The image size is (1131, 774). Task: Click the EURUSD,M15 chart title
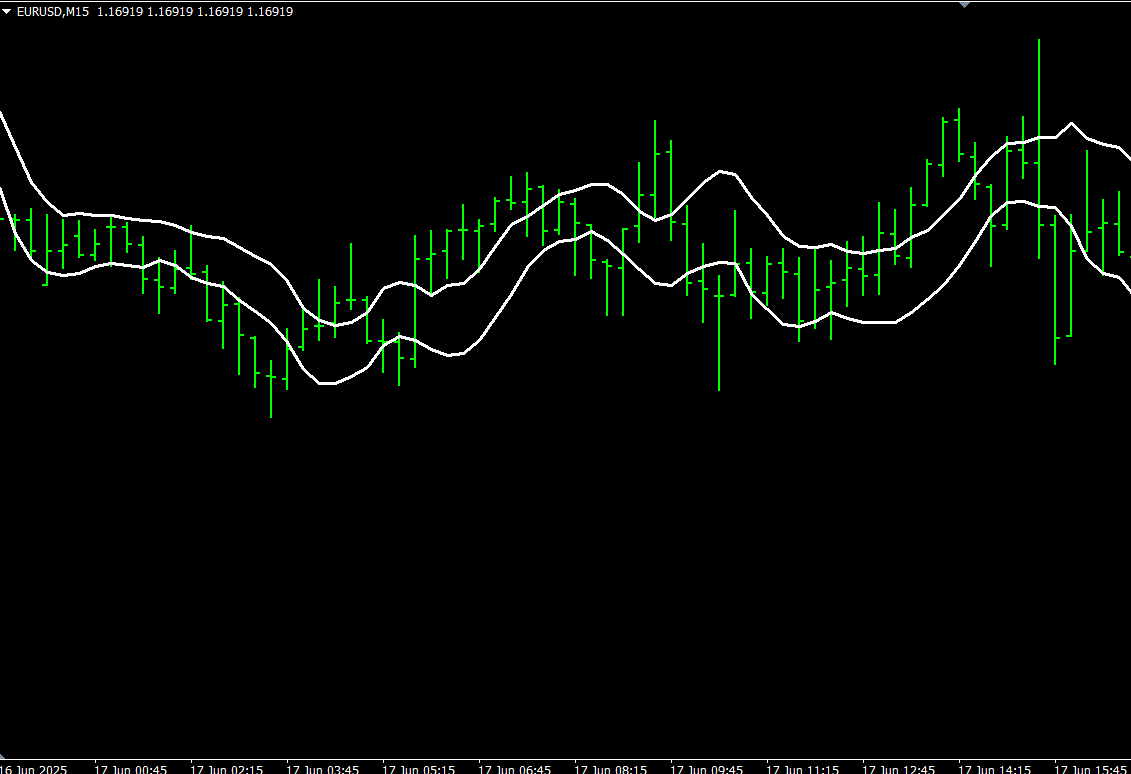click(x=53, y=12)
